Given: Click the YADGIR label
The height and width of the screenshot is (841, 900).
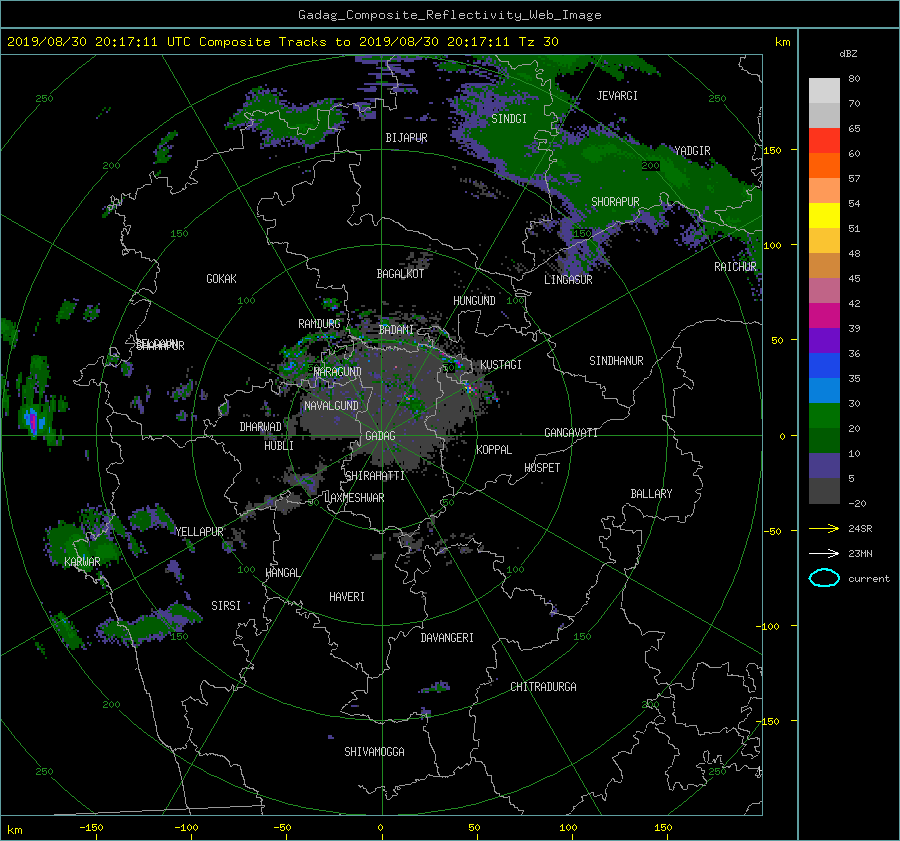Looking at the screenshot, I should 692,151.
